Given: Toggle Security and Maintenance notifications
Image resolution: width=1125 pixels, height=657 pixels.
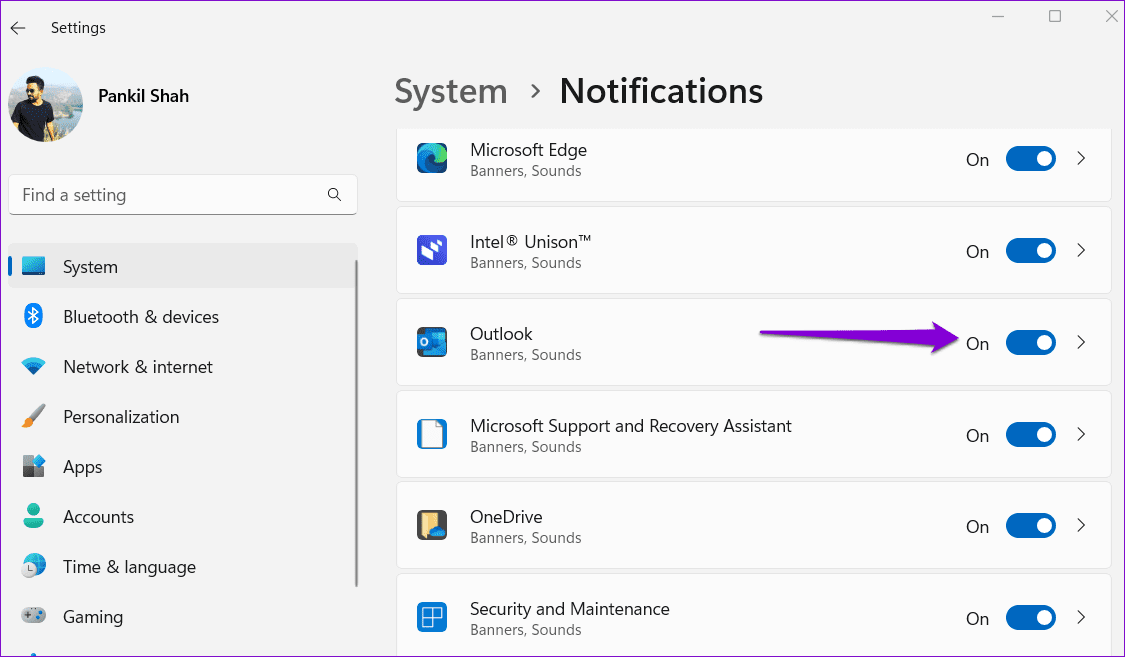Looking at the screenshot, I should tap(1030, 618).
